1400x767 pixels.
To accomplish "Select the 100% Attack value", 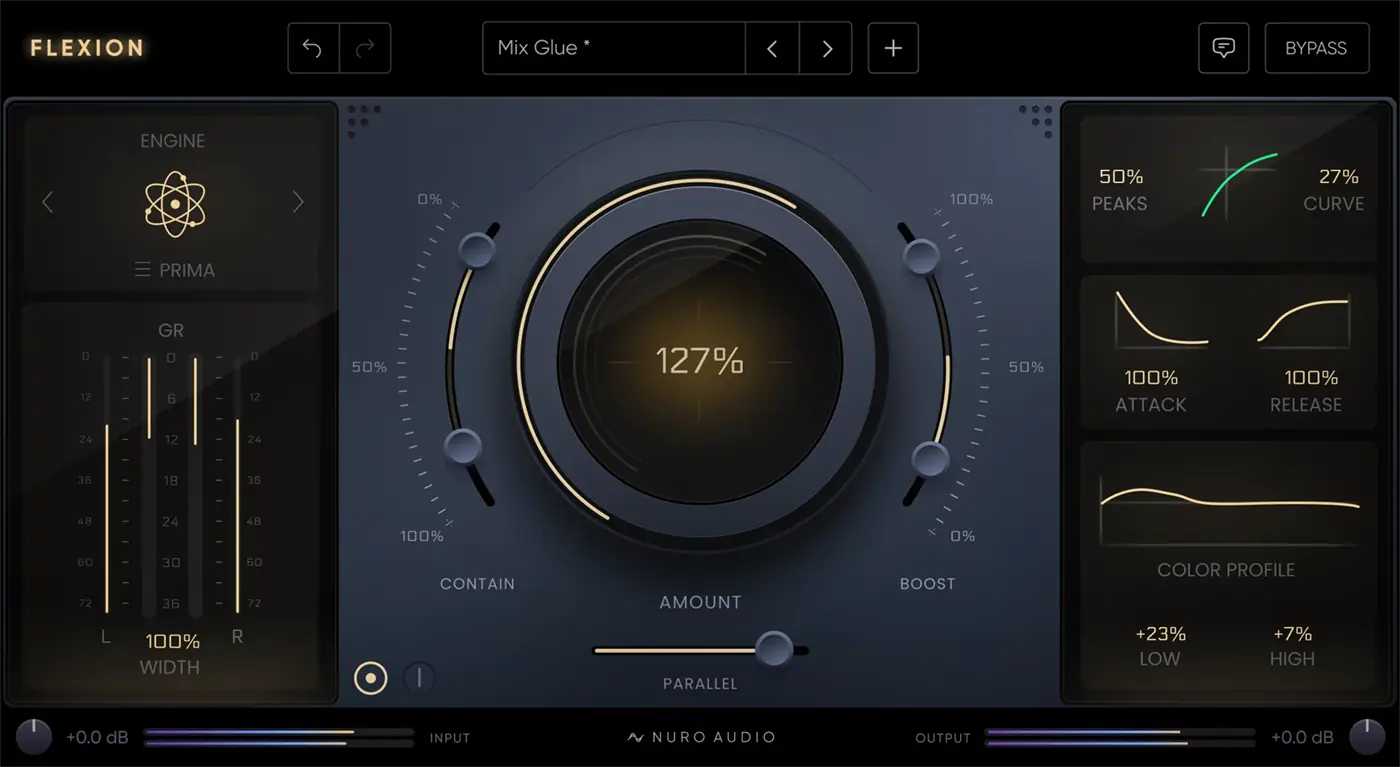I will [1151, 378].
